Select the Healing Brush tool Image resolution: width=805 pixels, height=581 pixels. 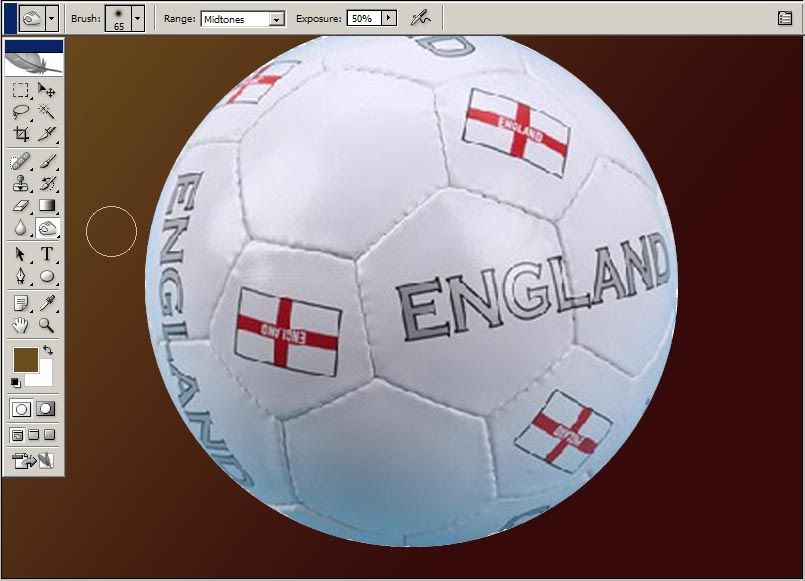21,162
